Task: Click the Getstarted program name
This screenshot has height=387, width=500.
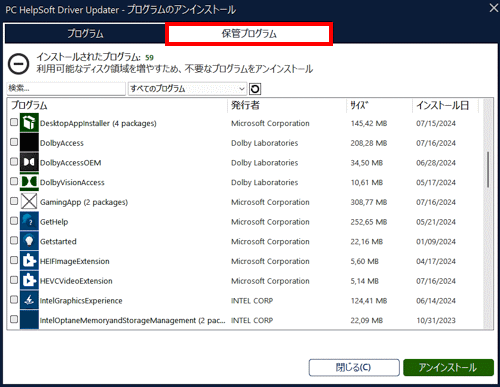Action: (58, 241)
